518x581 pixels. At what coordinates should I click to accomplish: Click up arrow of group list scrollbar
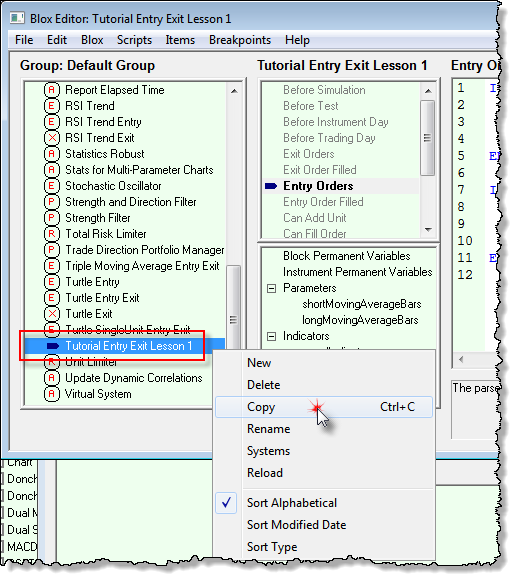pos(234,90)
